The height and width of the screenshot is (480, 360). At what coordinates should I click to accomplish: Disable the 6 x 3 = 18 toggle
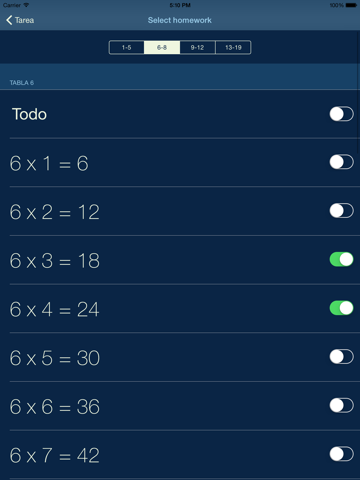pos(341,259)
